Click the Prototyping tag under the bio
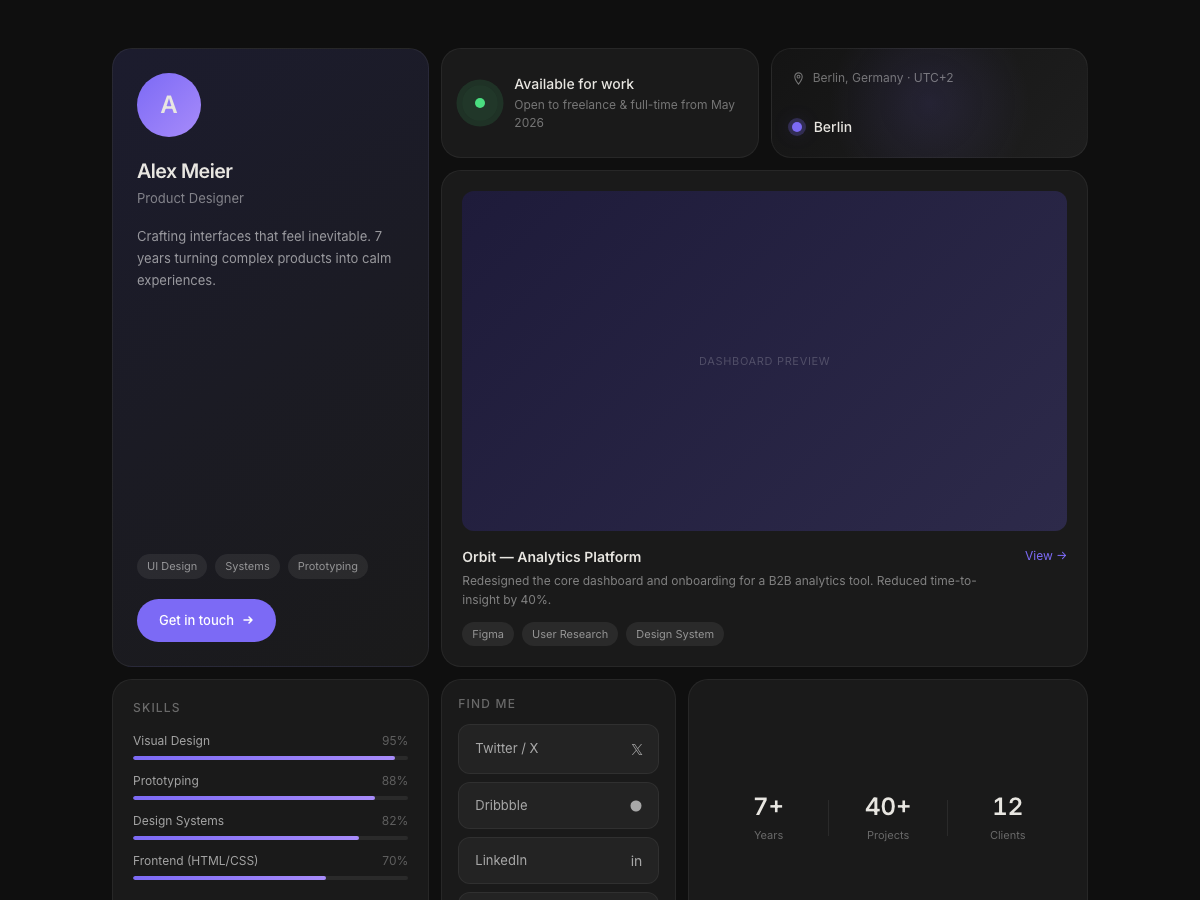The height and width of the screenshot is (900, 1200). tap(328, 566)
